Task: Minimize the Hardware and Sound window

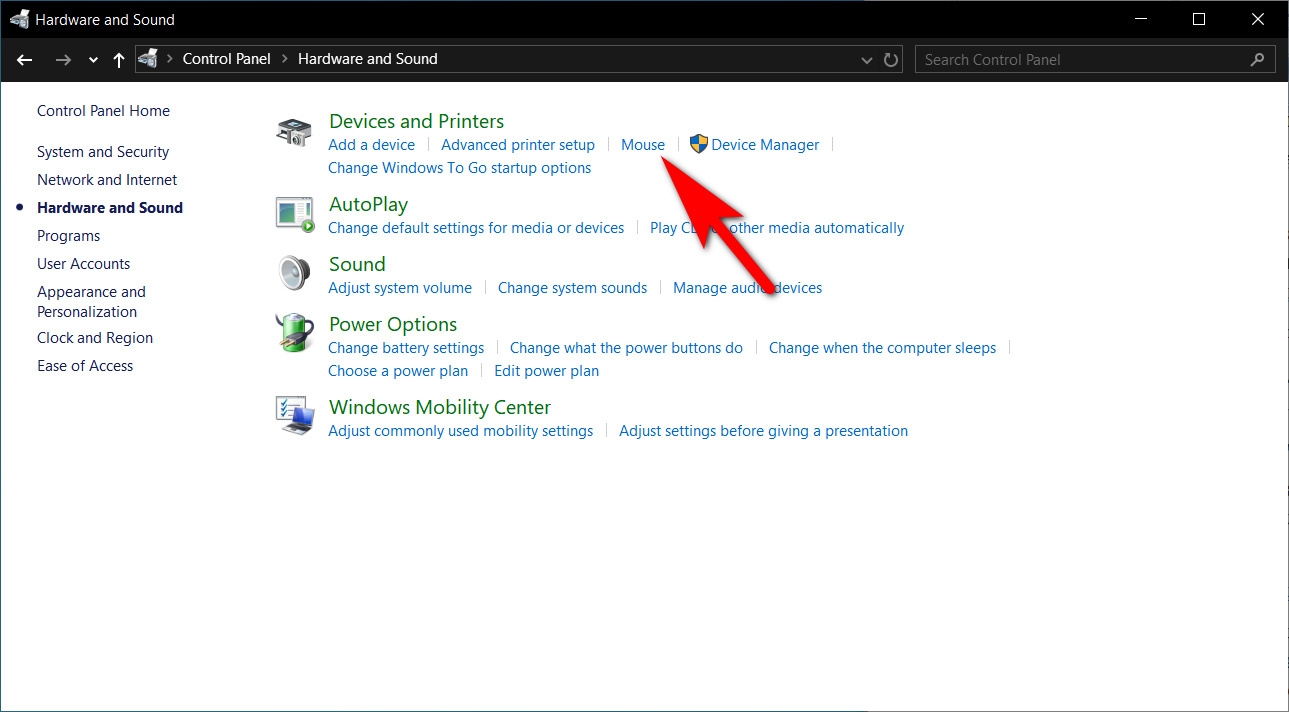Action: click(1141, 19)
